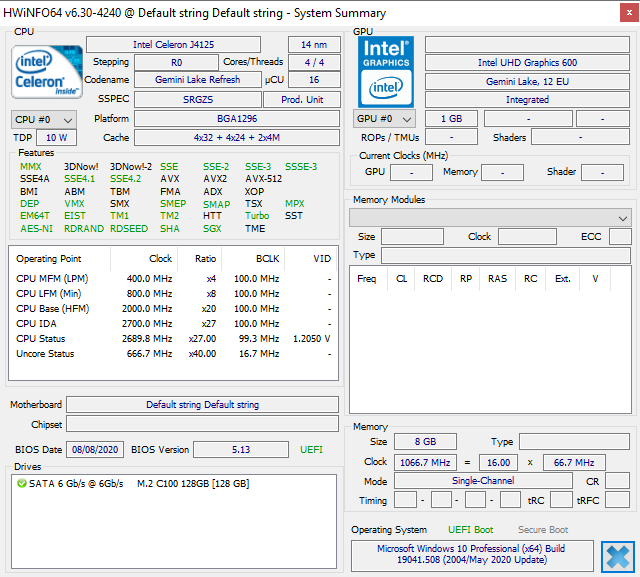Click the VID column header

311,259
